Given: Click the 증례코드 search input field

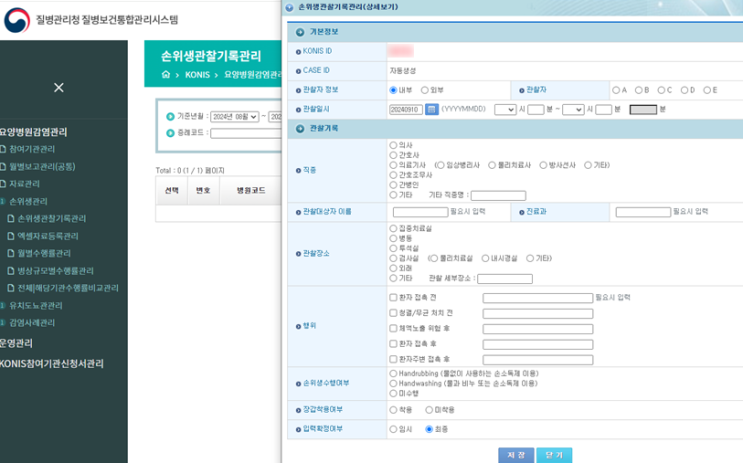Looking at the screenshot, I should 246,134.
